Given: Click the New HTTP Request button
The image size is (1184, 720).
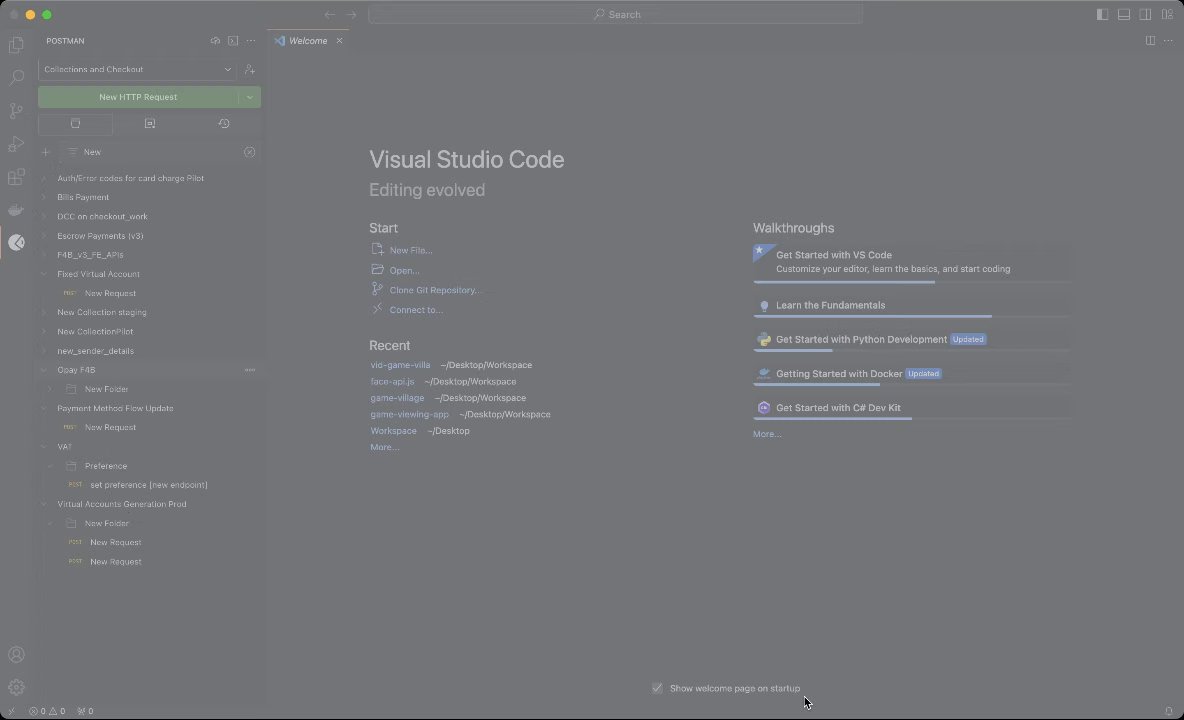Looking at the screenshot, I should click(x=138, y=97).
